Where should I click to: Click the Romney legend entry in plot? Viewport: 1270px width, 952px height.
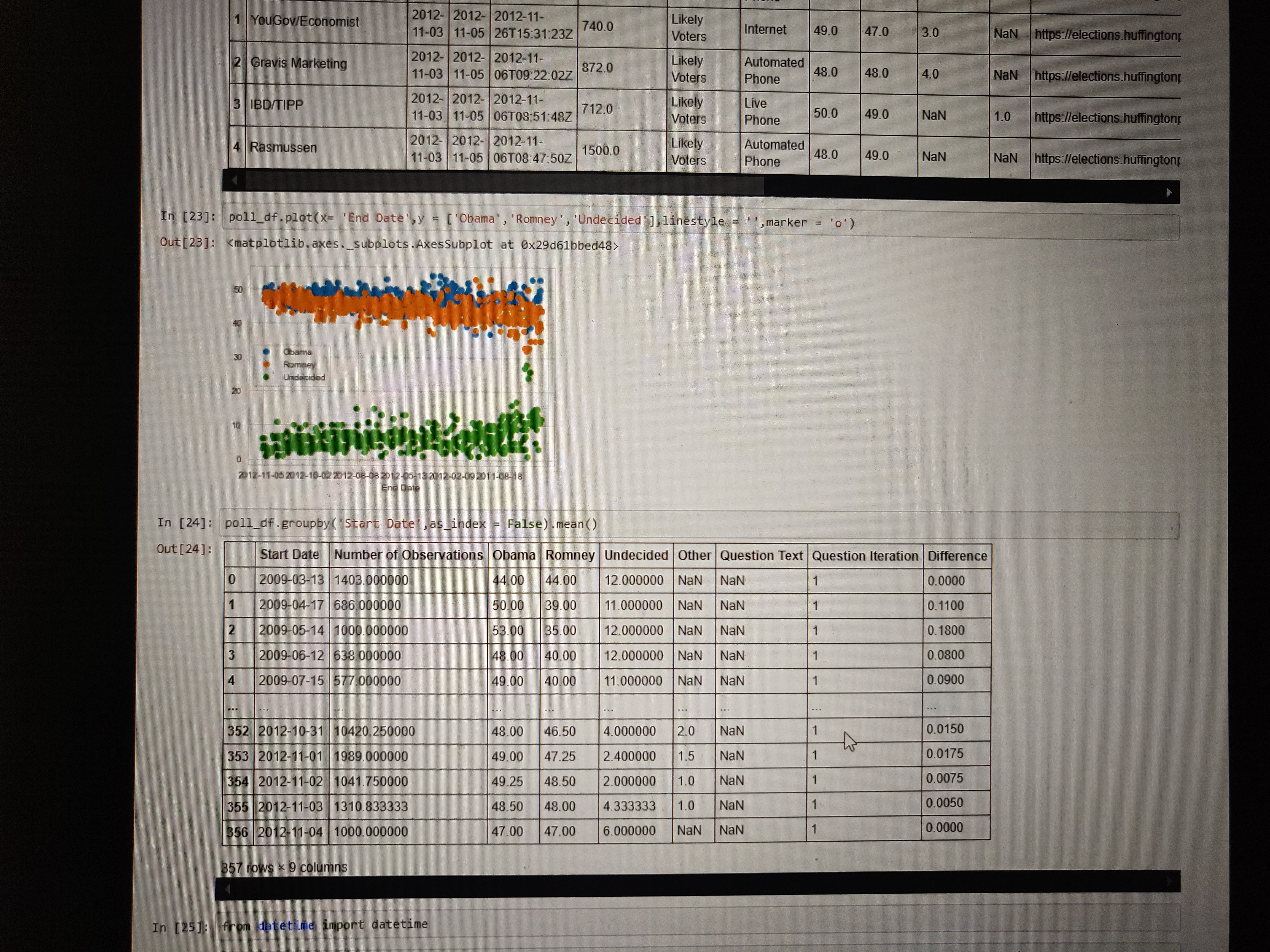(289, 364)
